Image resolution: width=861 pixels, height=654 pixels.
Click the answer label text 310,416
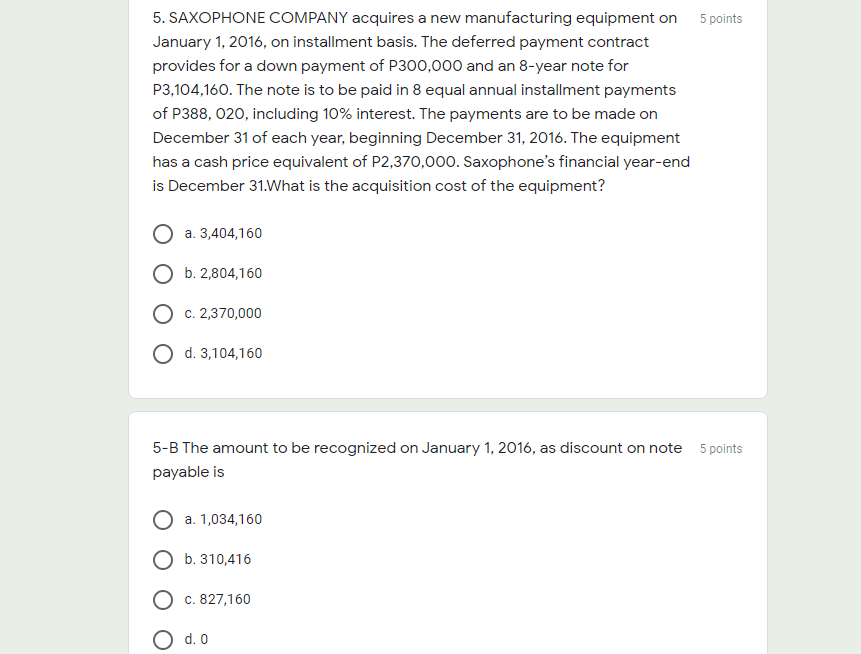coord(225,560)
